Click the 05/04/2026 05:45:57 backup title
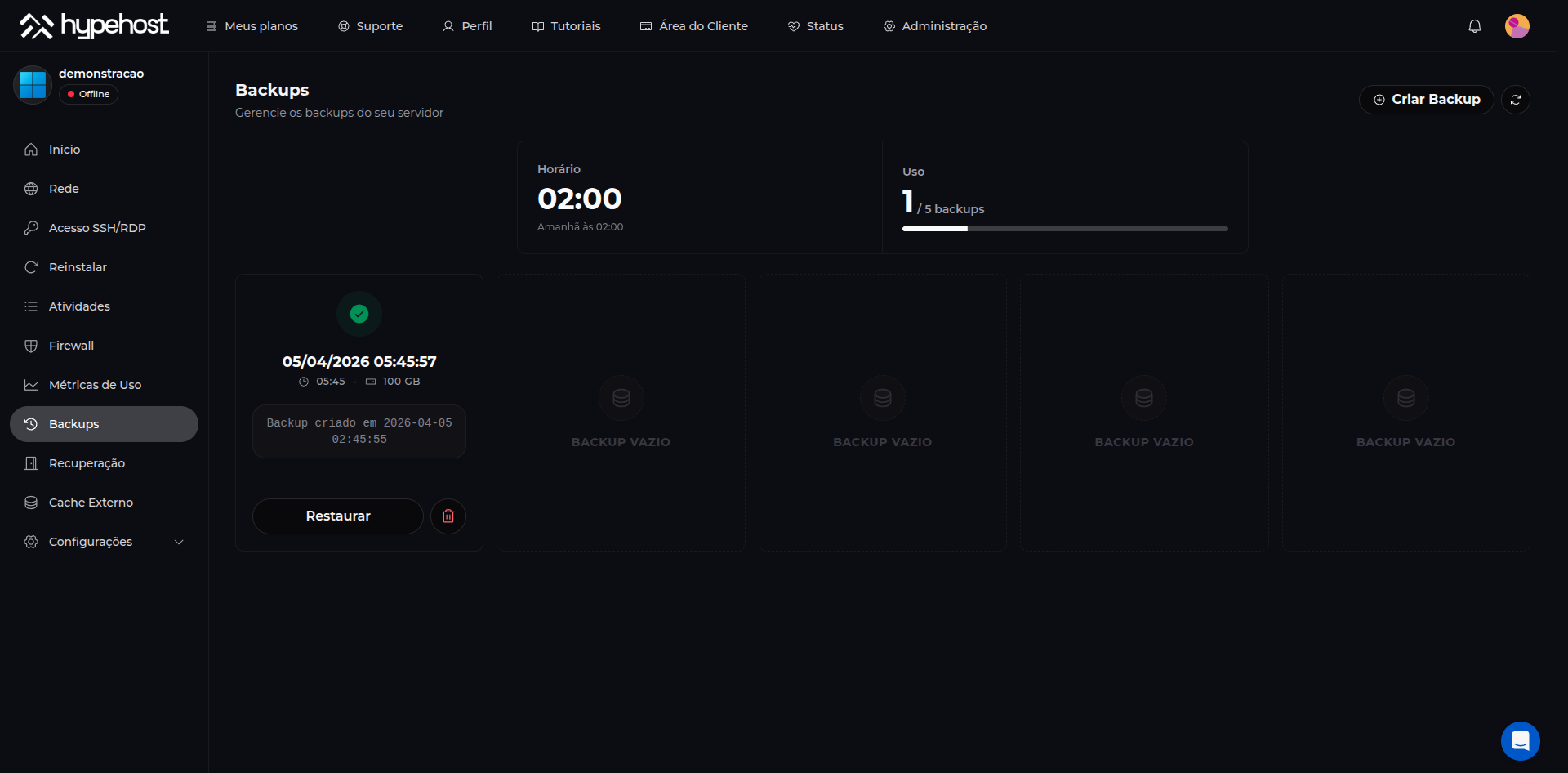The height and width of the screenshot is (773, 1568). click(359, 361)
